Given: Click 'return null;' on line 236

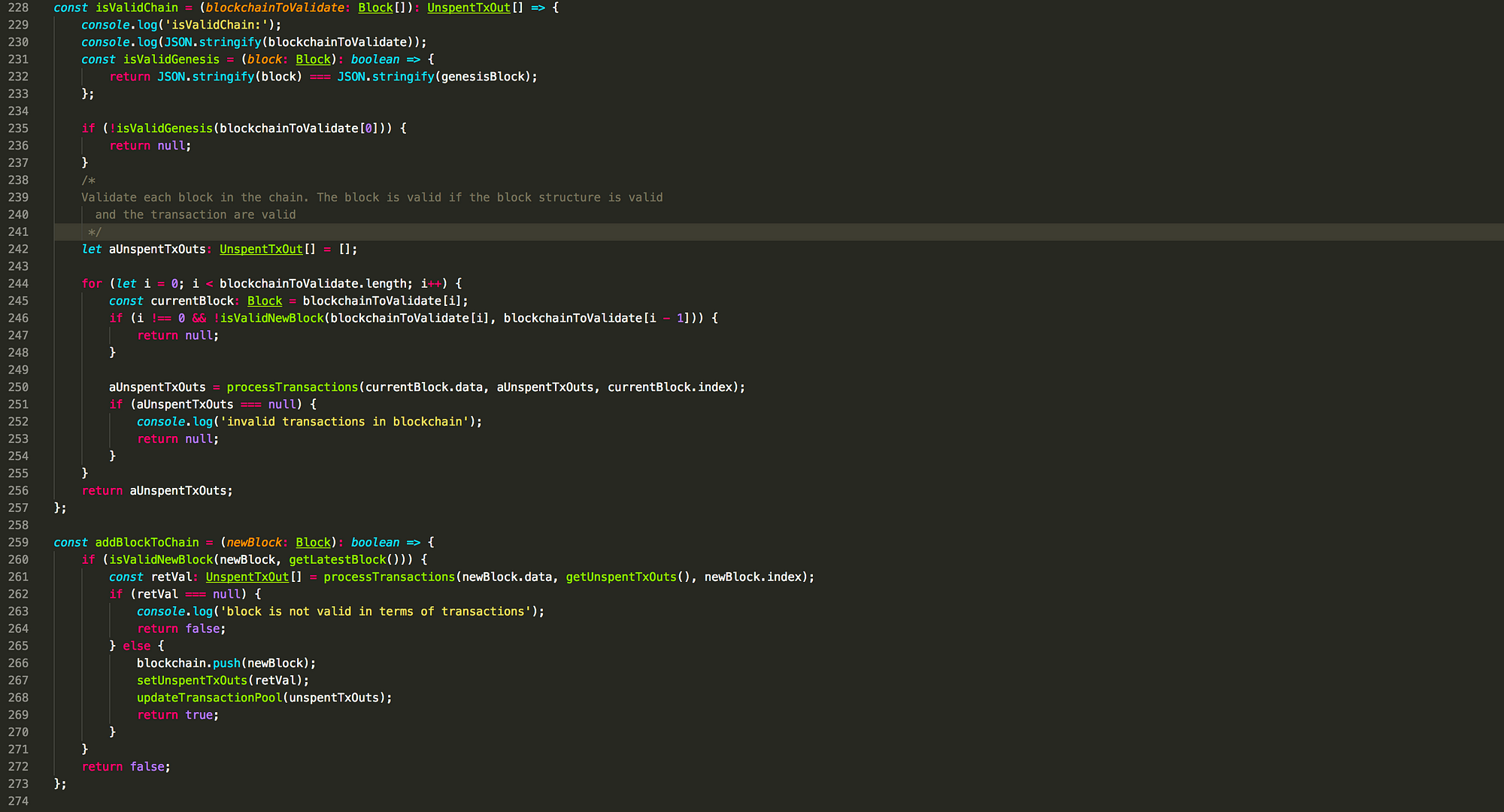Looking at the screenshot, I should (150, 146).
